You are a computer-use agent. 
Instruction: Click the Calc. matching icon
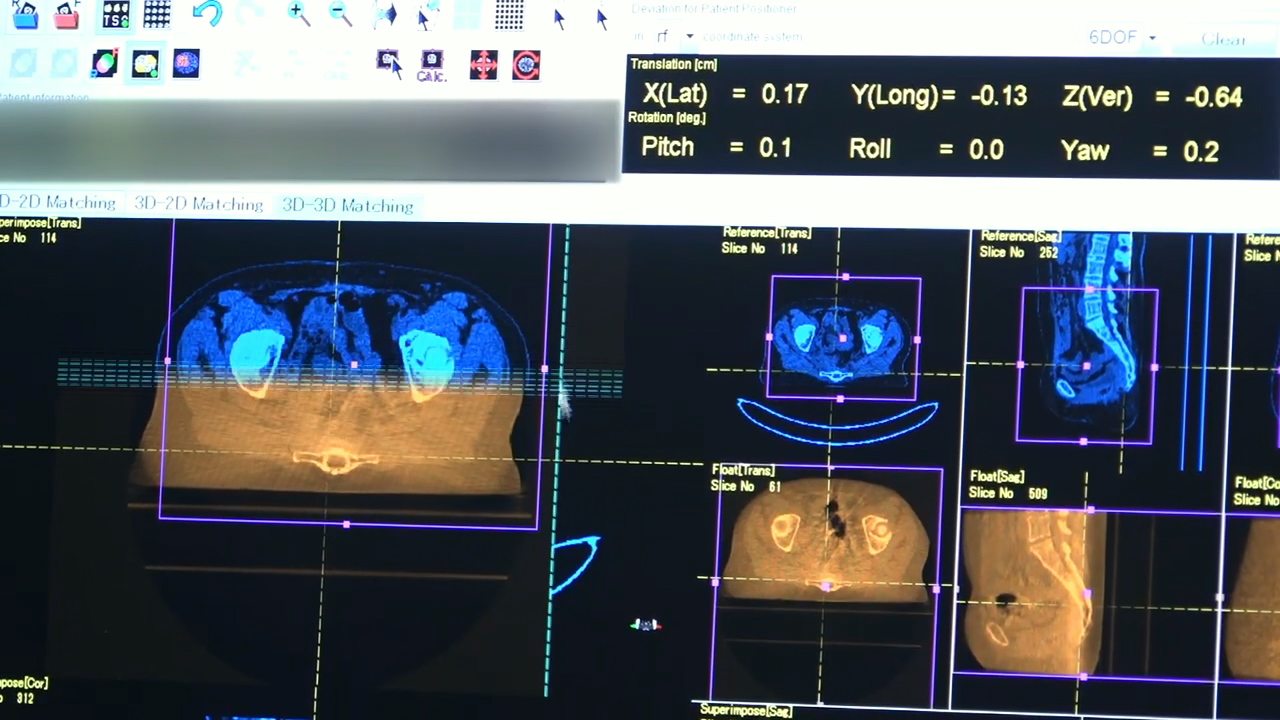click(431, 66)
